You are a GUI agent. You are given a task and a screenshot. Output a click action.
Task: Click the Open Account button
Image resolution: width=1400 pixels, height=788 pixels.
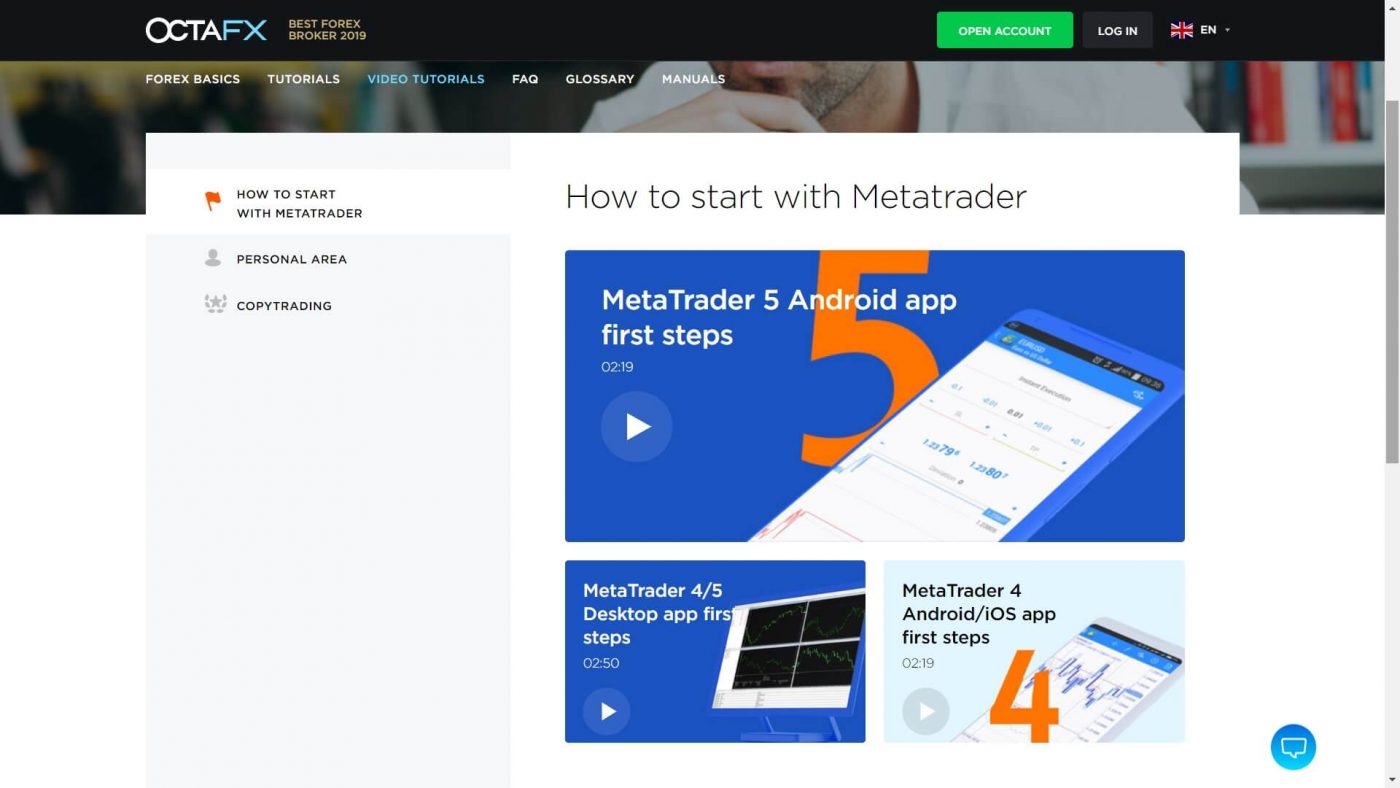tap(1005, 30)
